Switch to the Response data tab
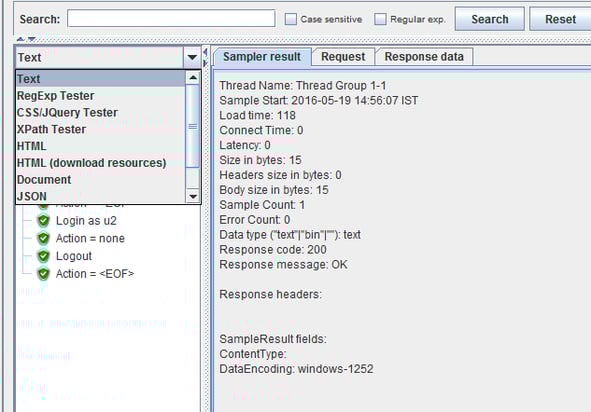 click(x=424, y=57)
